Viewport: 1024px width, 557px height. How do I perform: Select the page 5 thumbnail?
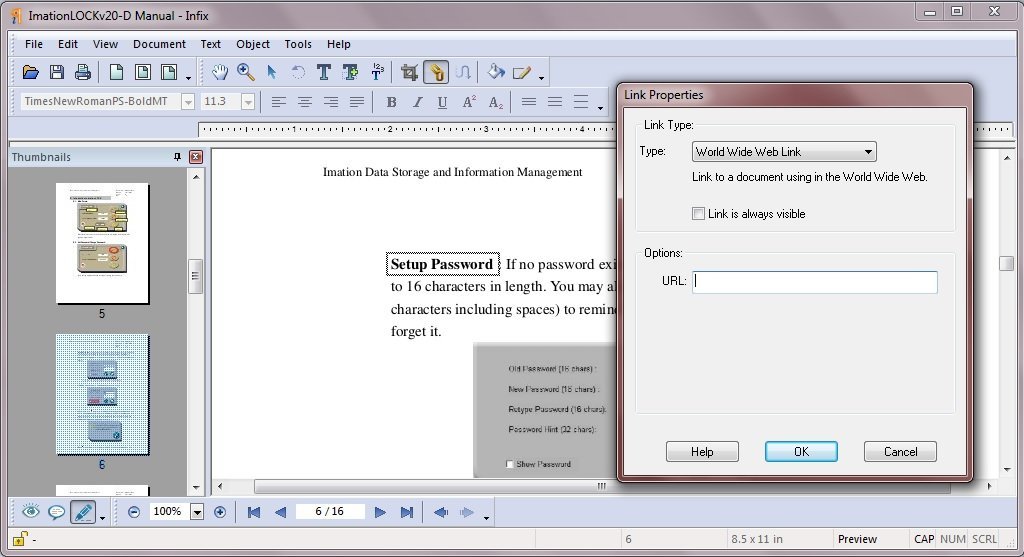[103, 244]
